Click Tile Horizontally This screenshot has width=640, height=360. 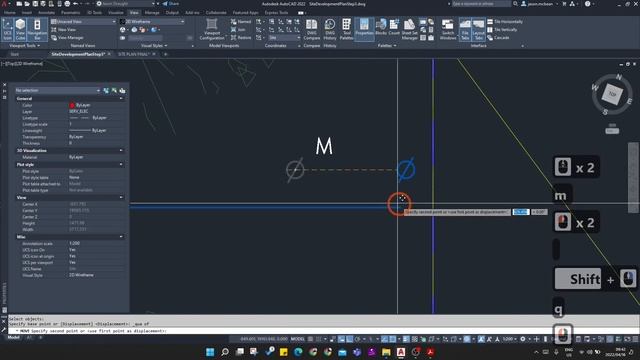click(x=504, y=22)
